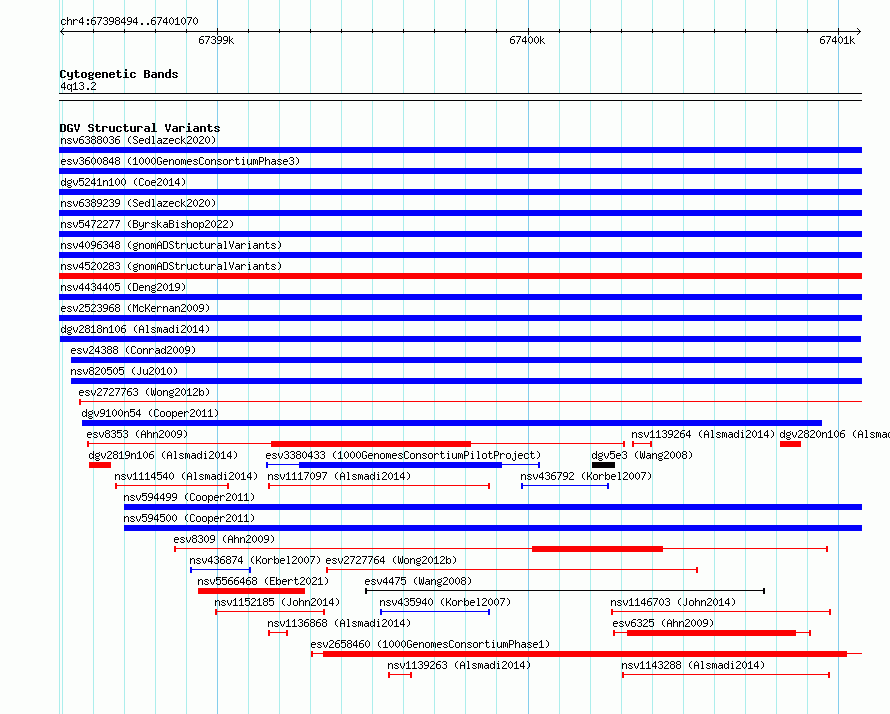Click the thick red esv8309 segment
Screen dimensions: 890x714
pyautogui.click(x=598, y=549)
